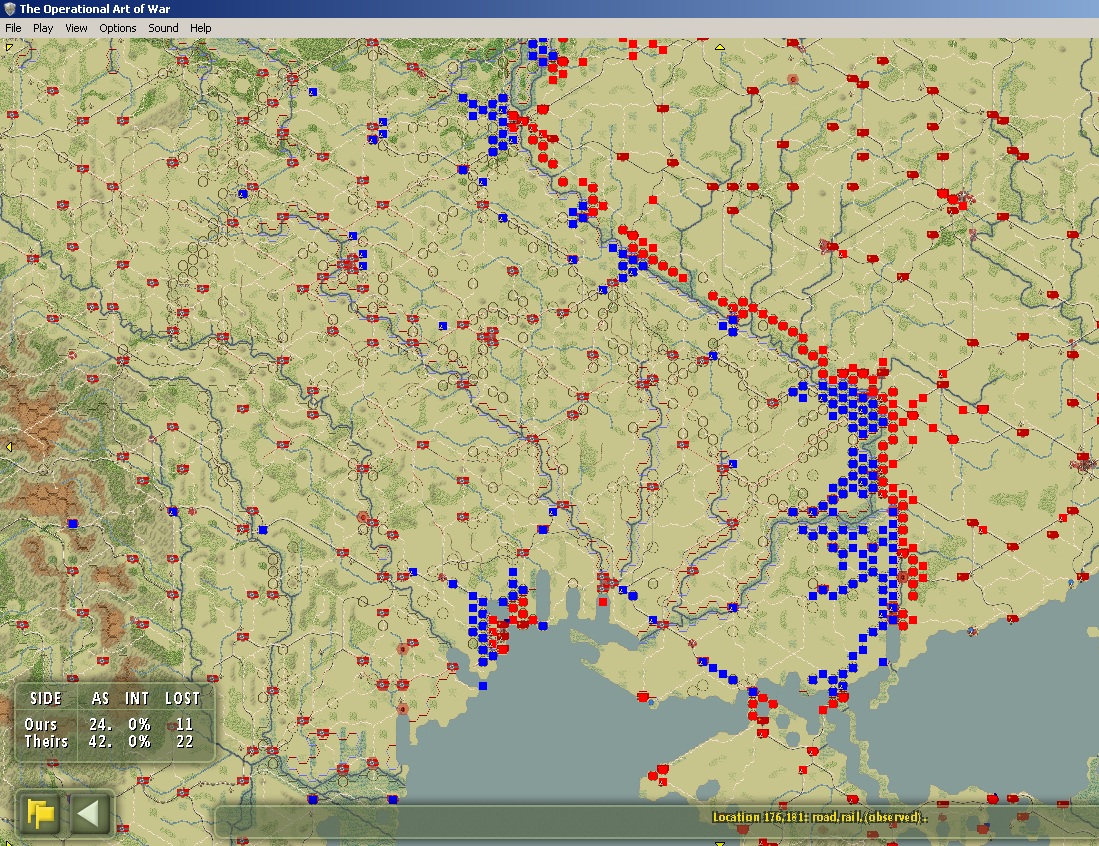
Task: Select the red unit on the southern peninsula coast
Action: pyautogui.click(x=642, y=695)
